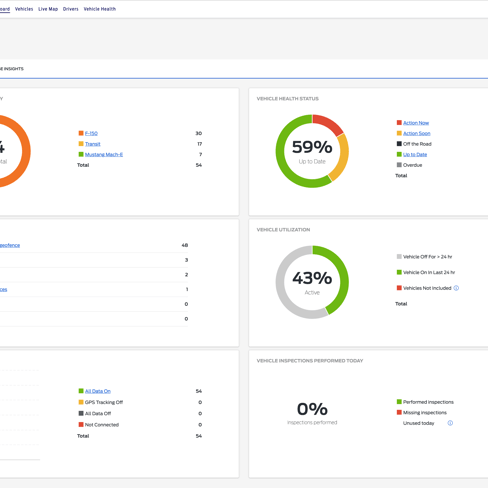Viewport: 488px width, 488px height.
Task: Click the green Mustang Mach-E legend swatch
Action: pyautogui.click(x=81, y=154)
